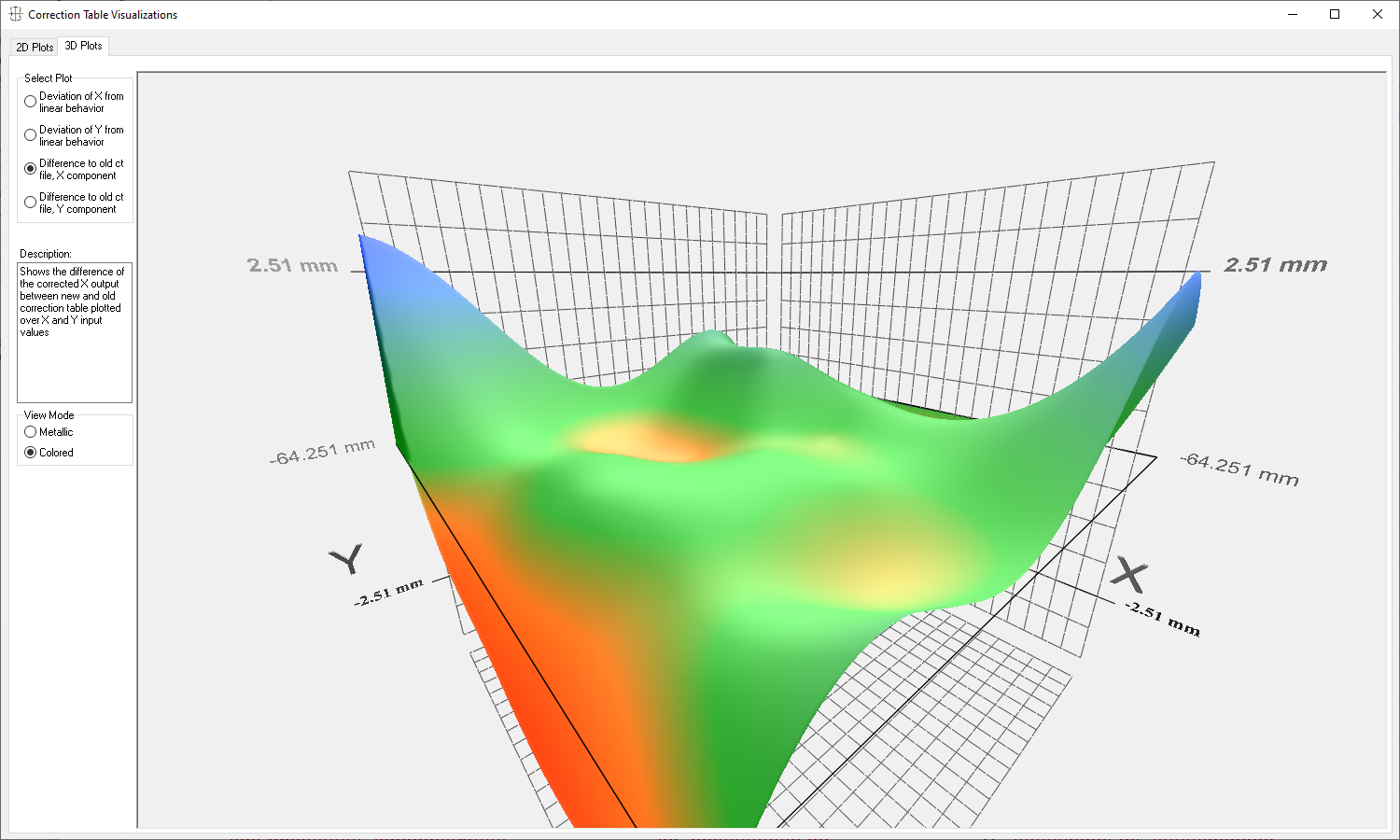Select Difference to old ct file, X component

31,169
